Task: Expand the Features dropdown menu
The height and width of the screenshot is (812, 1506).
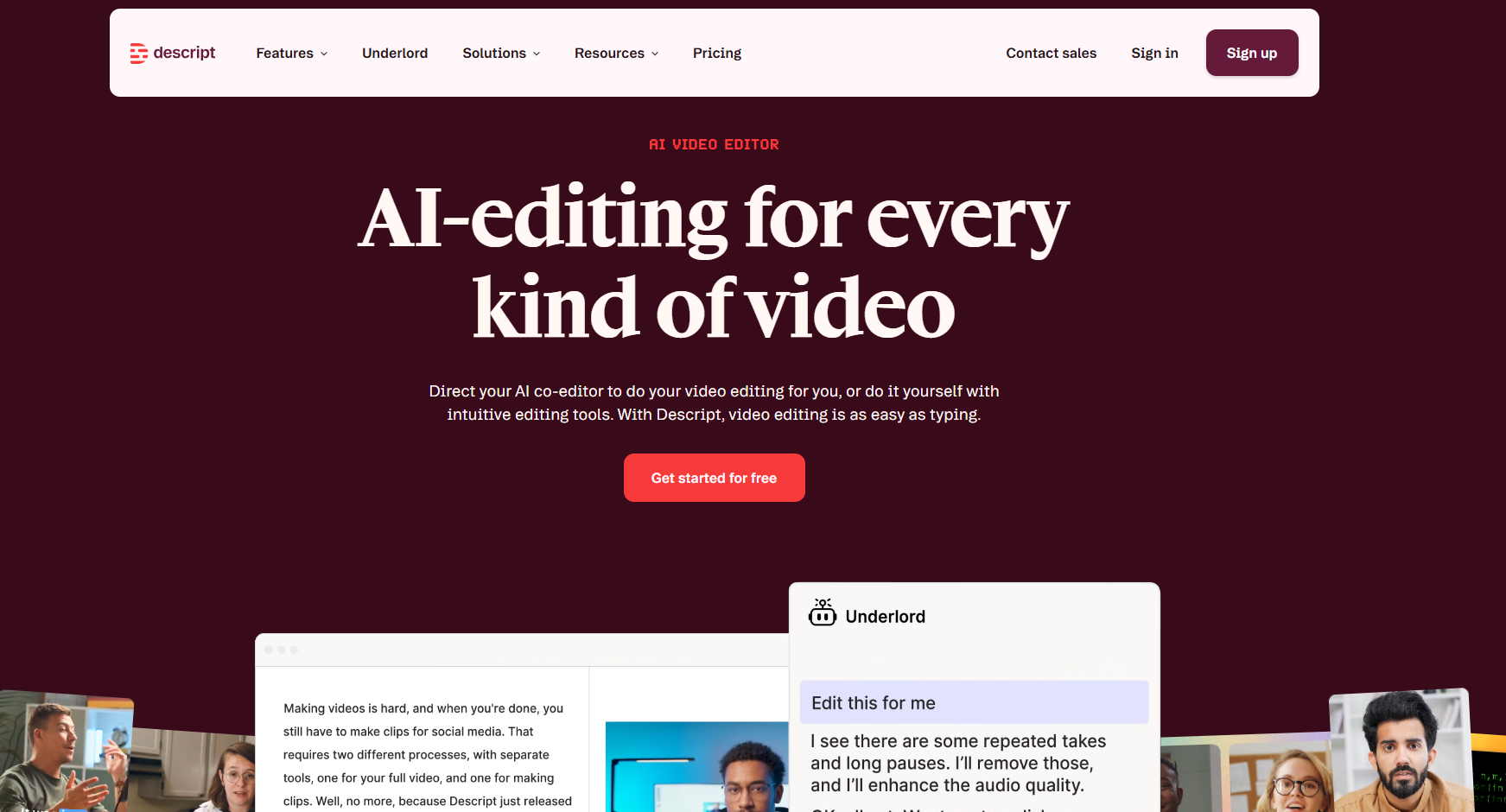Action: click(x=291, y=54)
